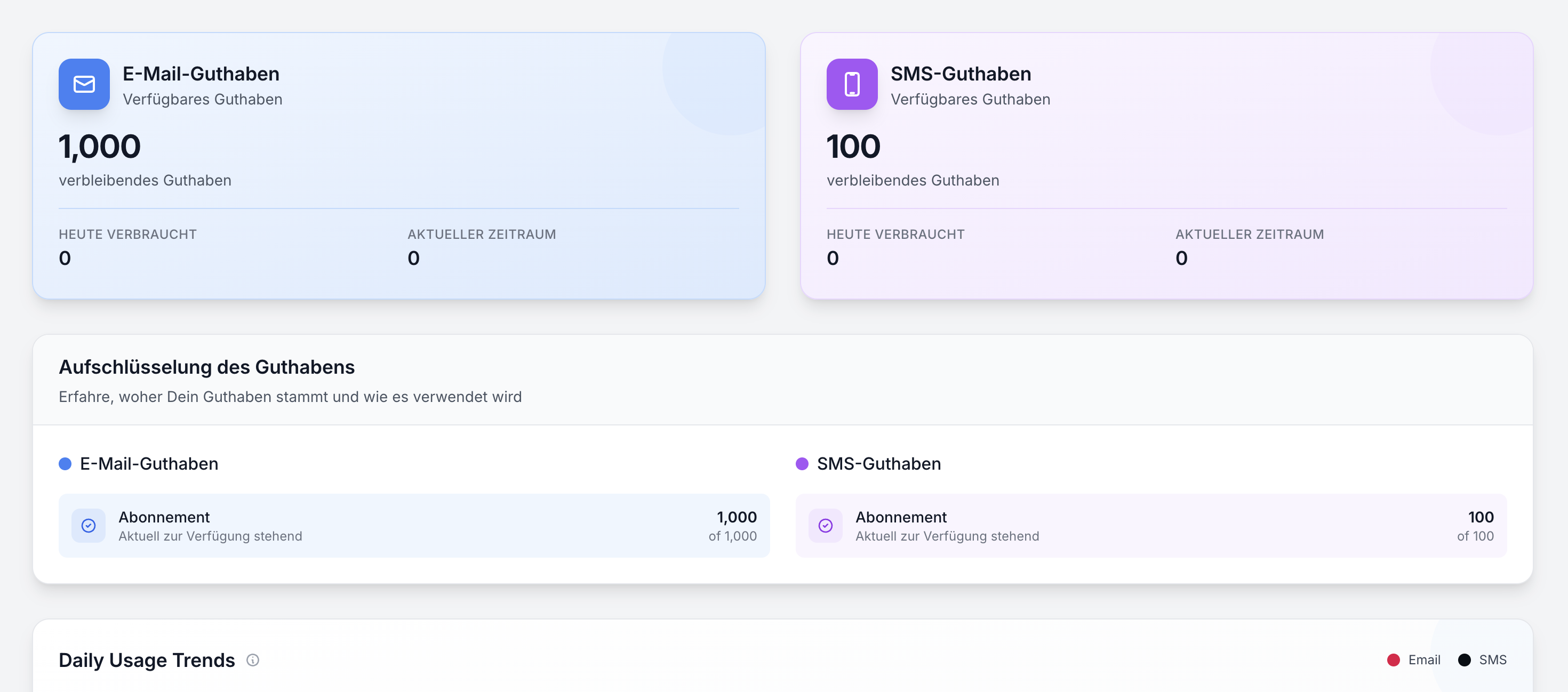This screenshot has width=1568, height=692.
Task: Click the purple phone SMS-Guthaben icon
Action: point(852,84)
